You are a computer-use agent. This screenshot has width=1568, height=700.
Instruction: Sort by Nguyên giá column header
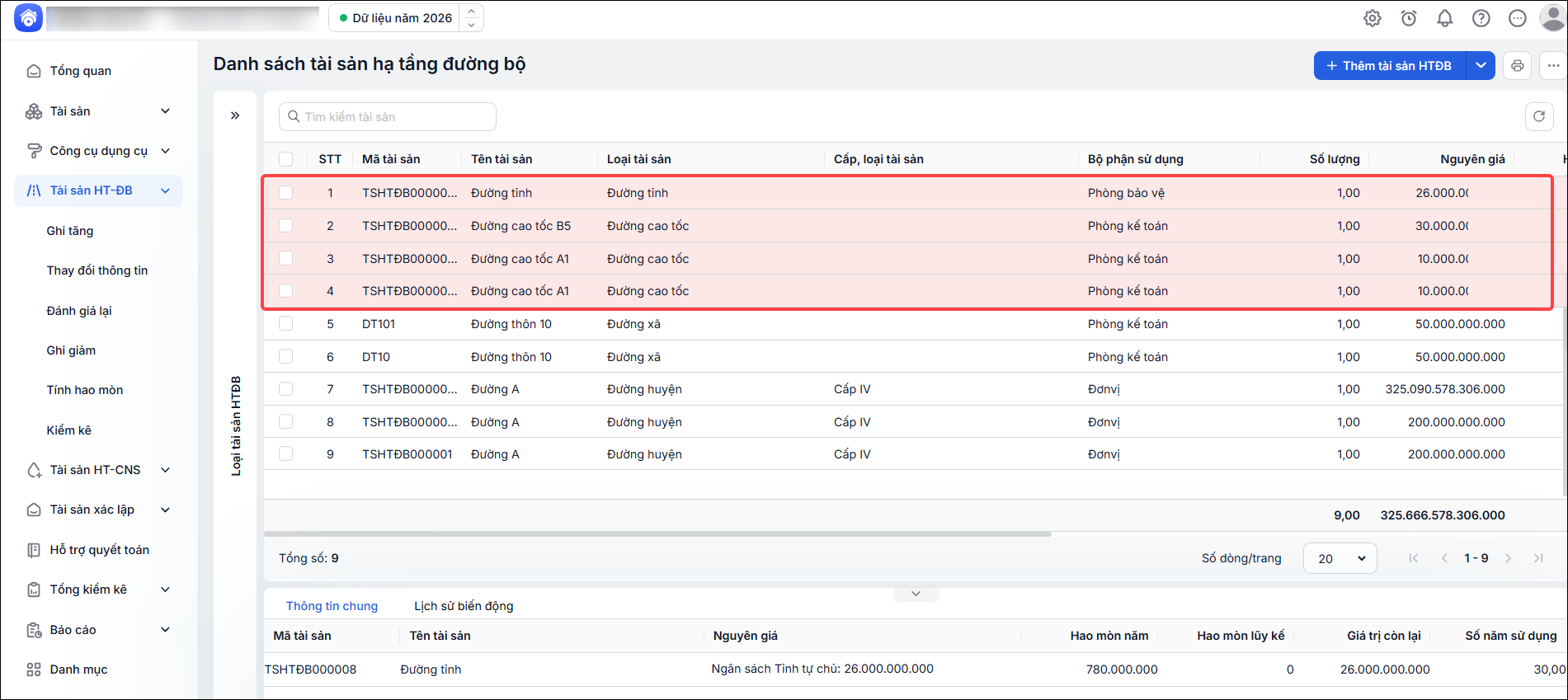click(1472, 159)
